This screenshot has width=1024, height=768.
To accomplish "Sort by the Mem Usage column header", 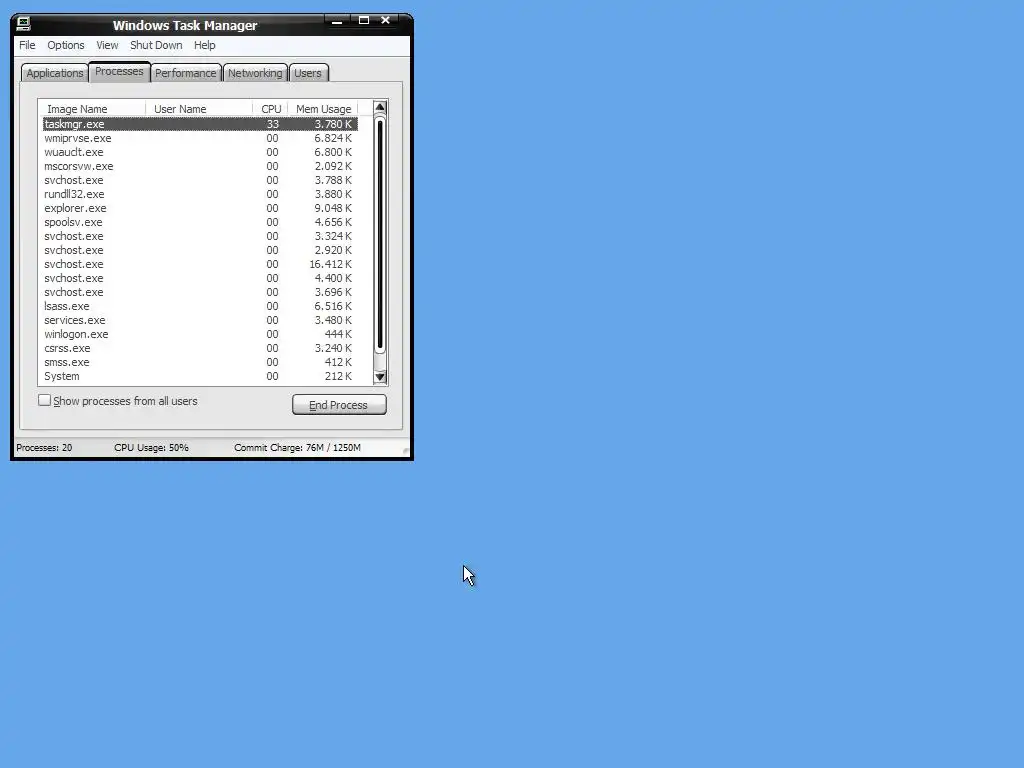I will pos(323,109).
